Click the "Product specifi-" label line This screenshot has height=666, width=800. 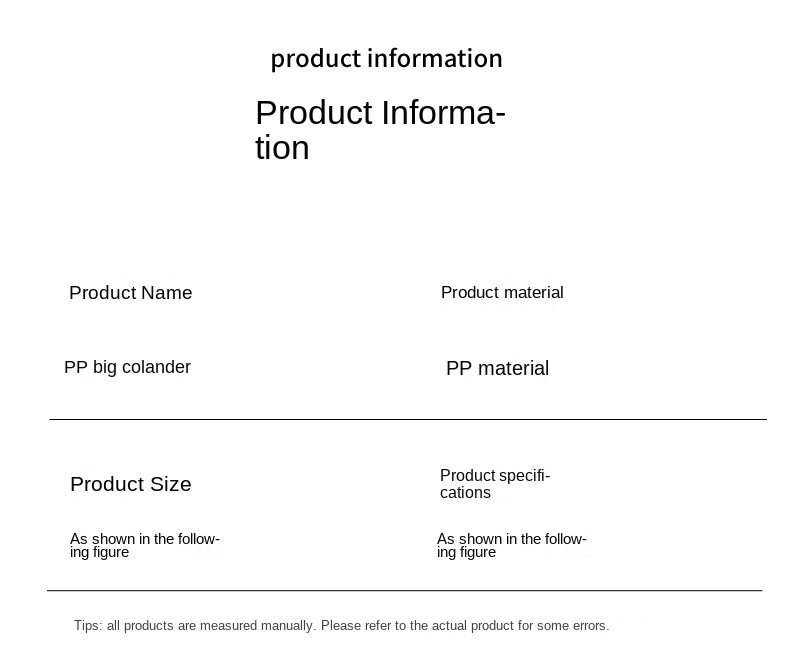pos(495,476)
